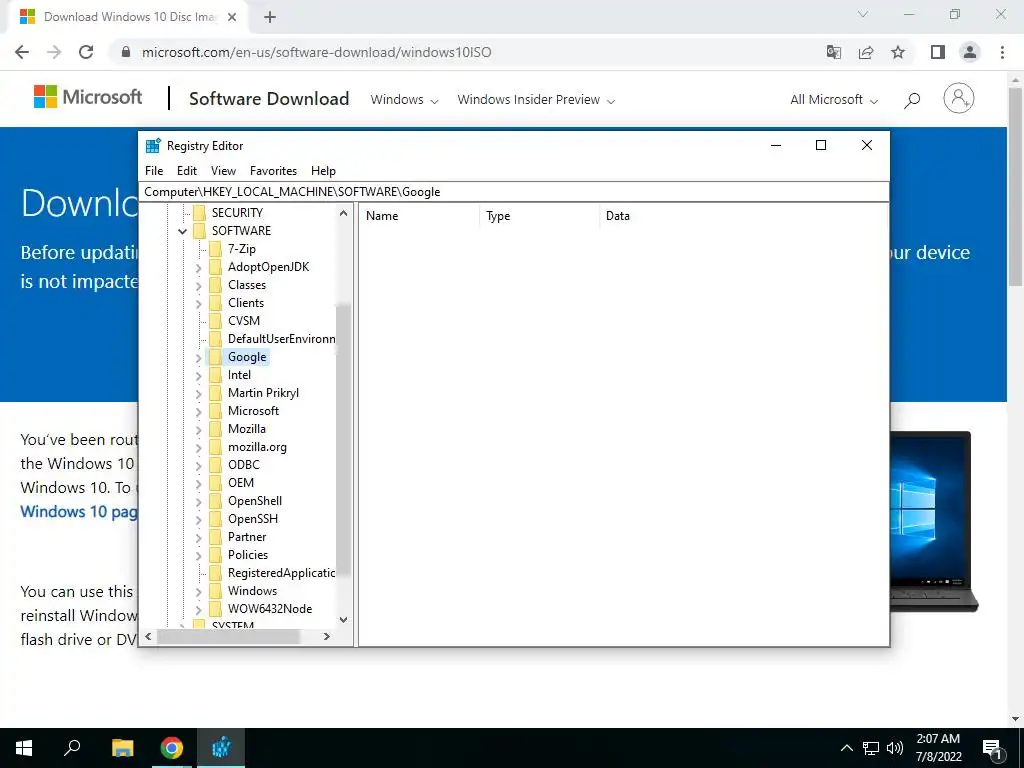Select the ODBC key
Screen dimensions: 1024x768
pyautogui.click(x=244, y=465)
